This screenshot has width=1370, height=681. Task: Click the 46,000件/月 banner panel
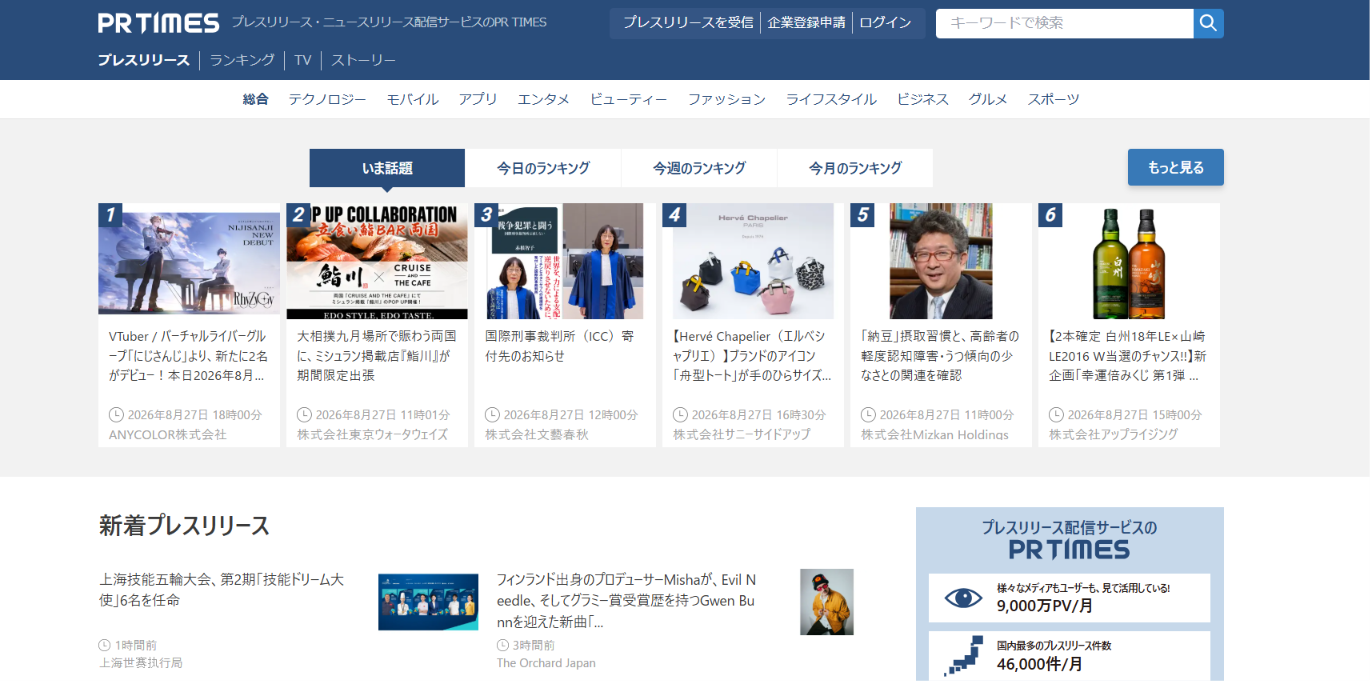[x=1069, y=655]
